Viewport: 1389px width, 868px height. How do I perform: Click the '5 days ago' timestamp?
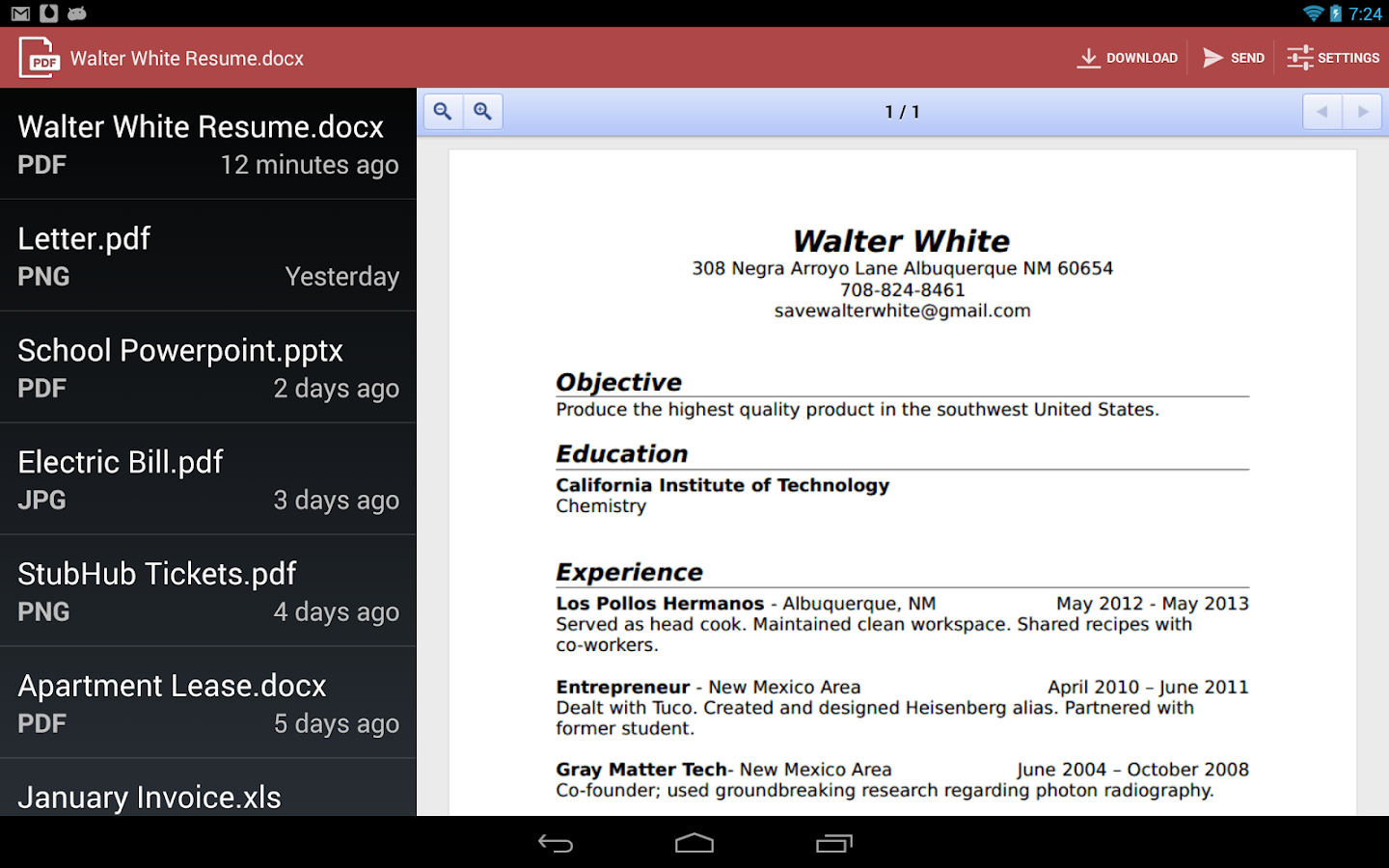pos(337,724)
